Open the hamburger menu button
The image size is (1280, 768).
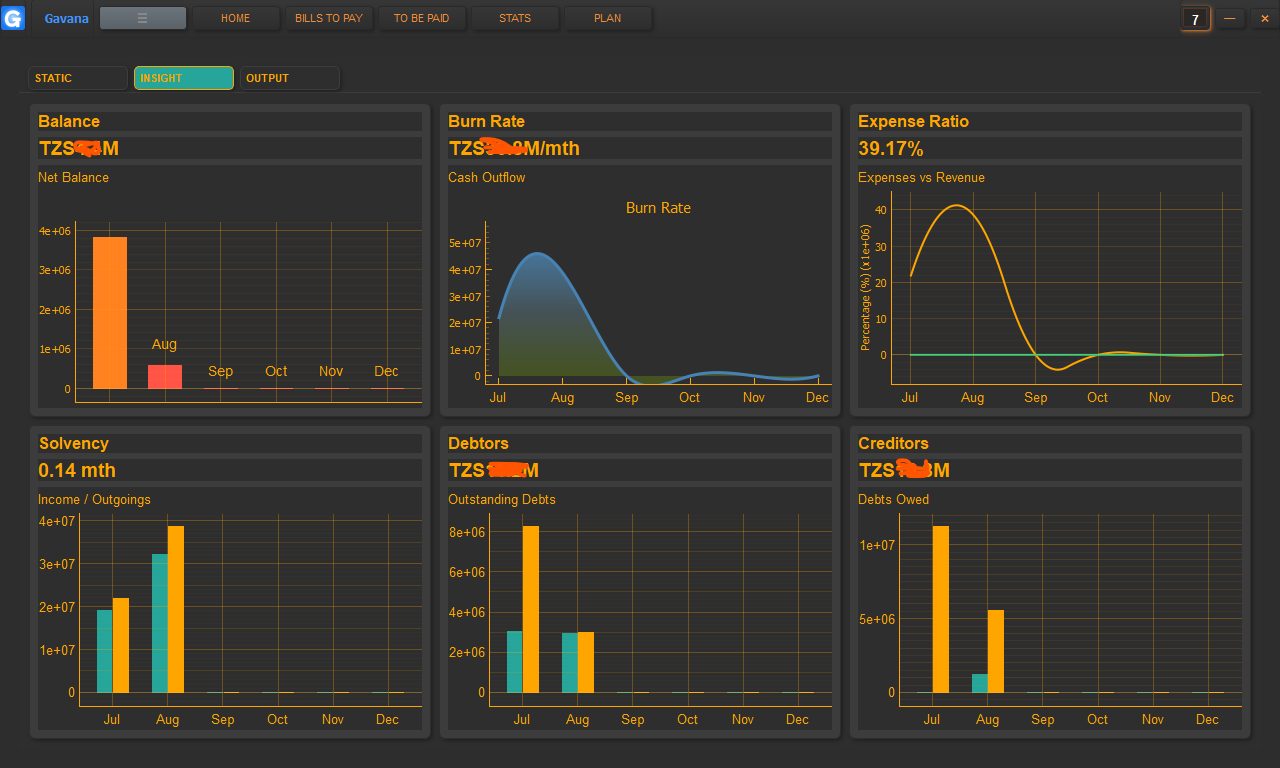tap(143, 18)
